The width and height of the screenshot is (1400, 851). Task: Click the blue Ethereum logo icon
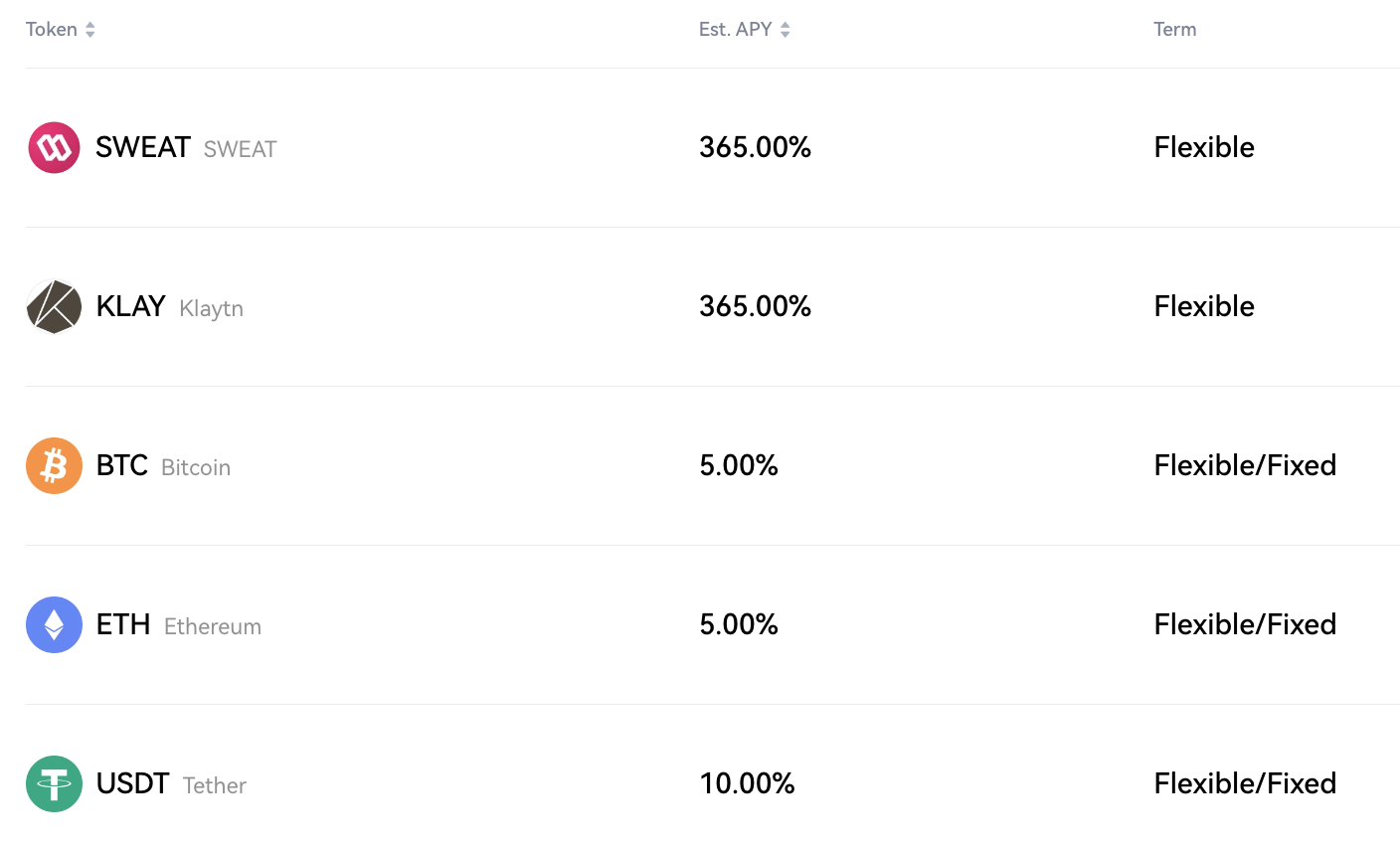click(x=54, y=624)
